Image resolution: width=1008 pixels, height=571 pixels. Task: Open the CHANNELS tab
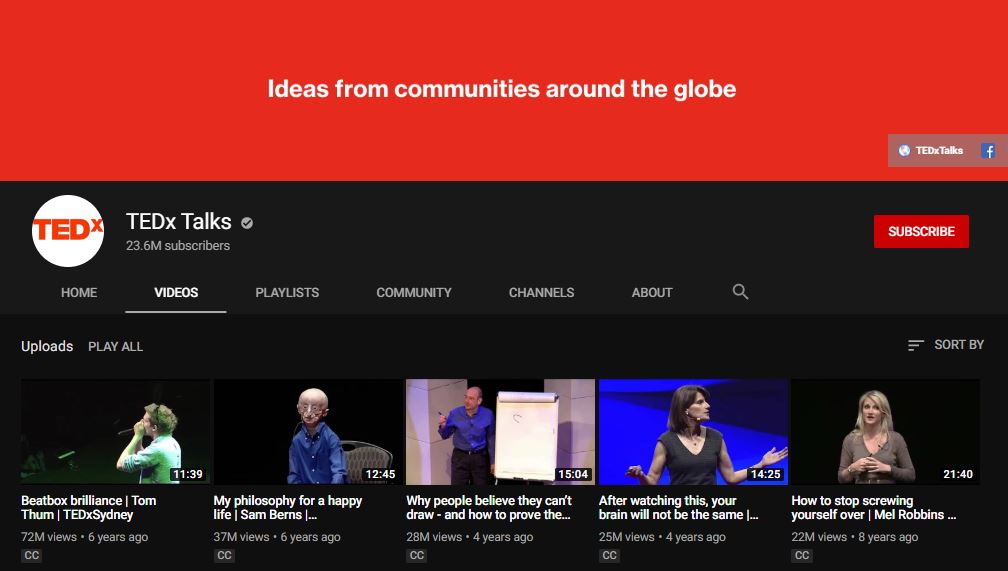pyautogui.click(x=541, y=293)
